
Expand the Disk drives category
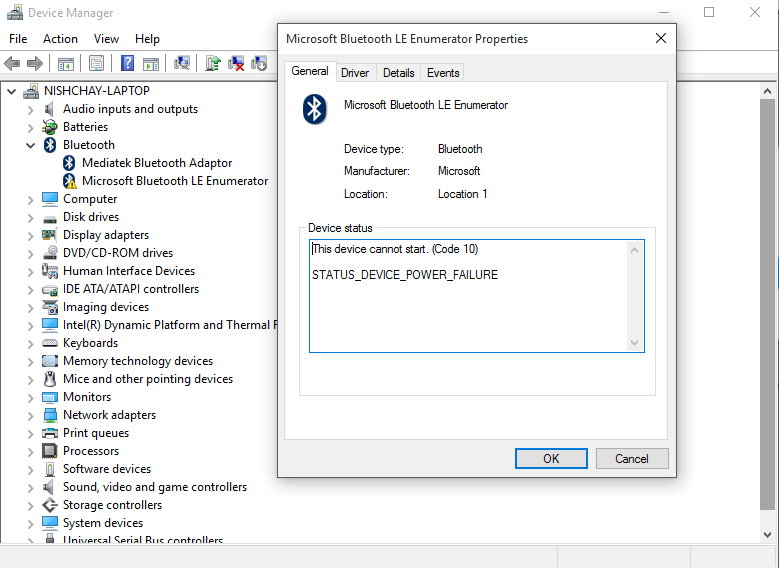[30, 218]
